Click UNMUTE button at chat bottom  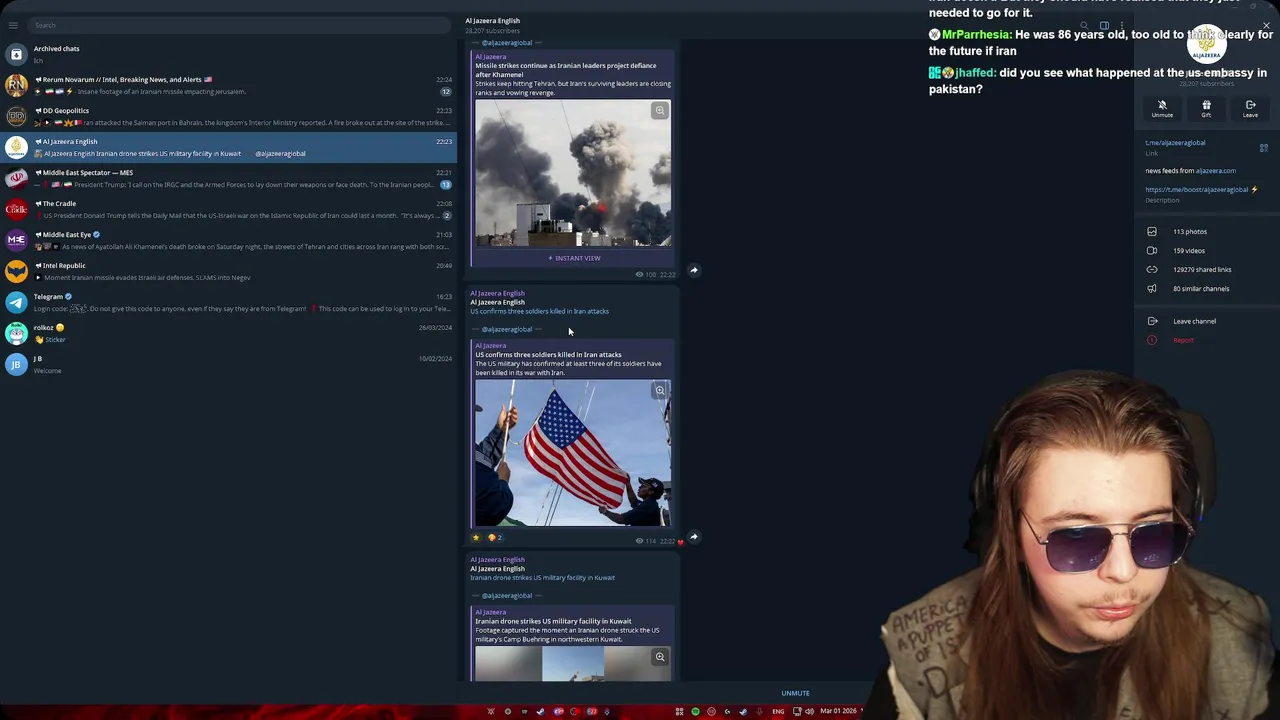pyautogui.click(x=796, y=693)
